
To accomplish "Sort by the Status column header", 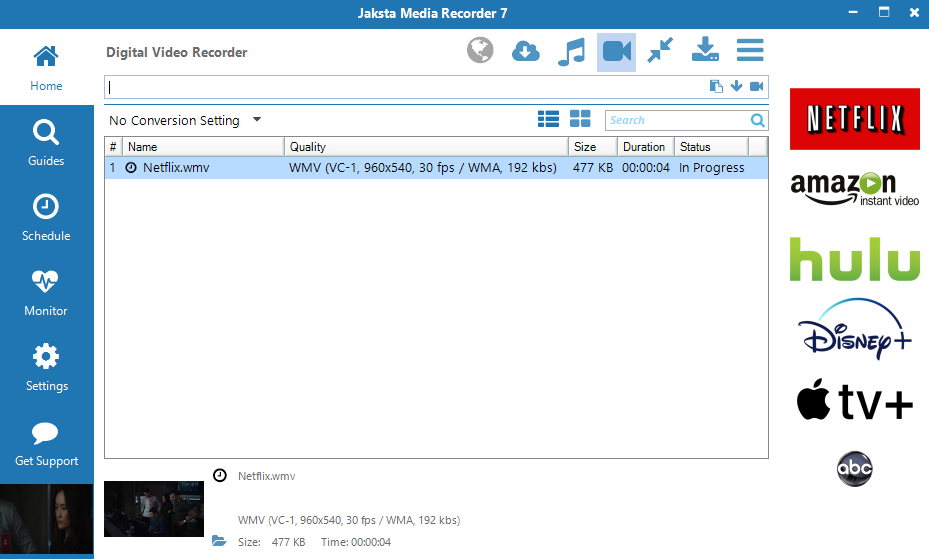I will click(x=711, y=147).
